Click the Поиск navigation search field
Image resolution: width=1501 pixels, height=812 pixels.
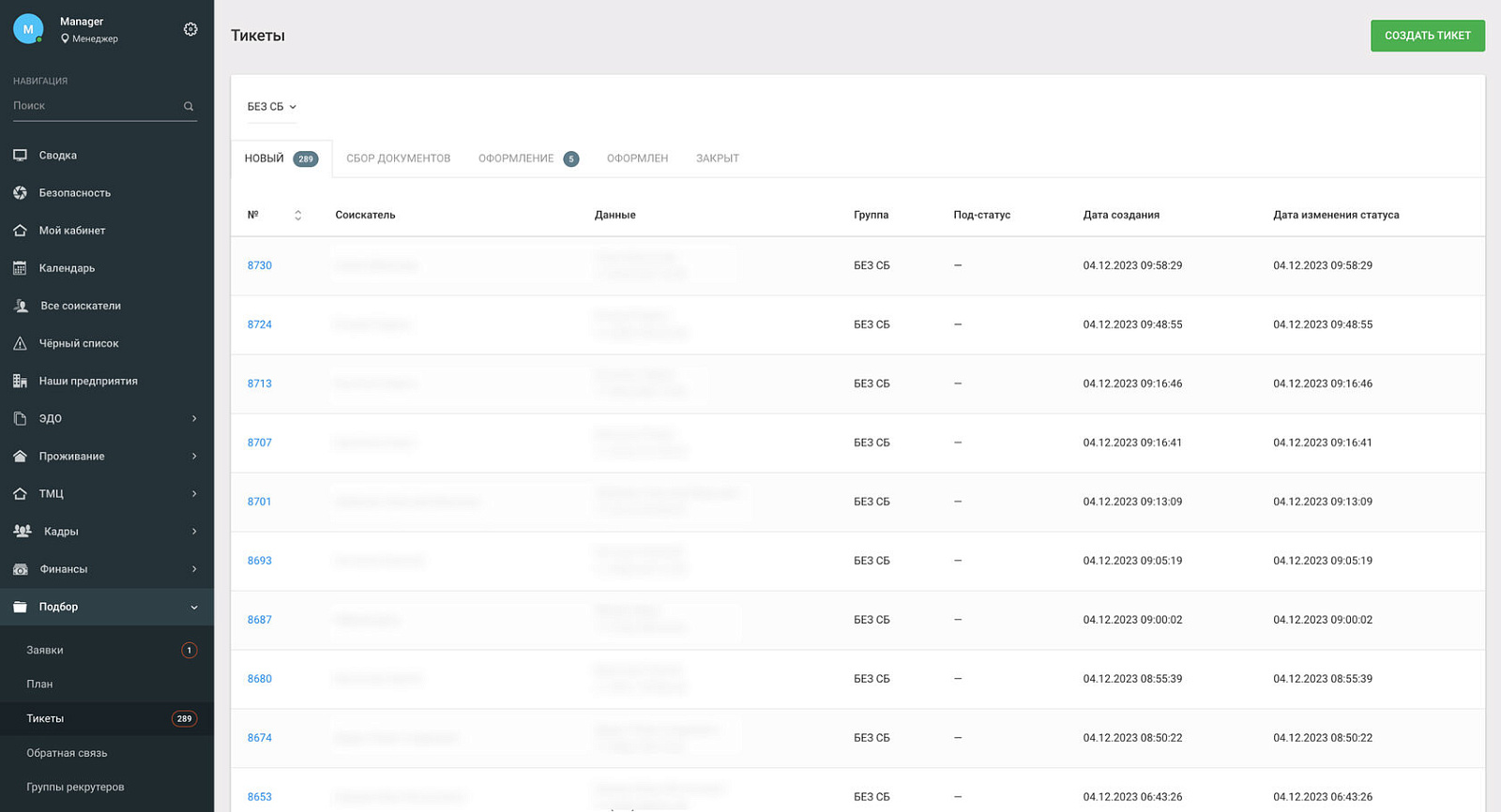click(96, 106)
